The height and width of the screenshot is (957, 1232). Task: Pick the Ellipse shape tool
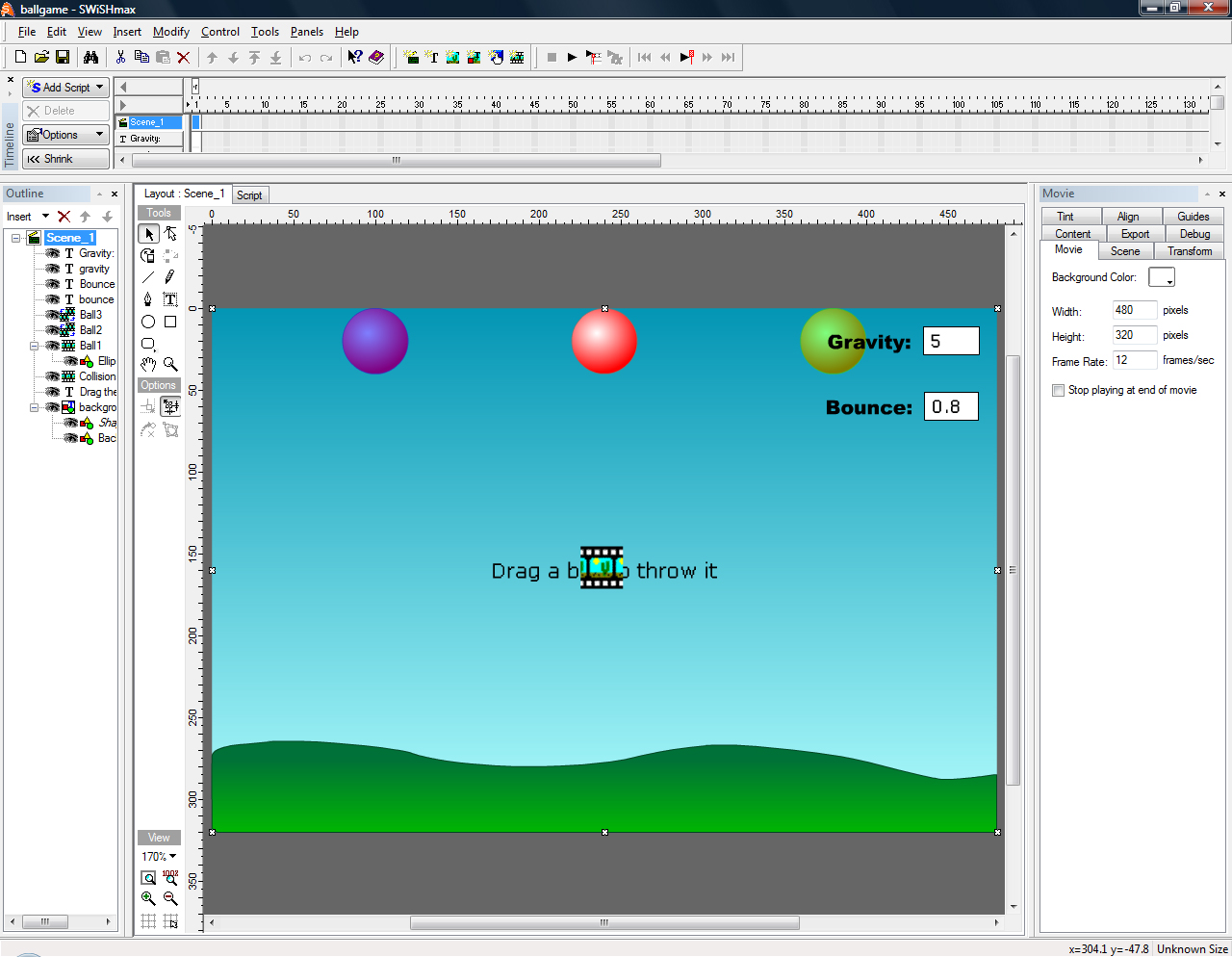coord(148,322)
